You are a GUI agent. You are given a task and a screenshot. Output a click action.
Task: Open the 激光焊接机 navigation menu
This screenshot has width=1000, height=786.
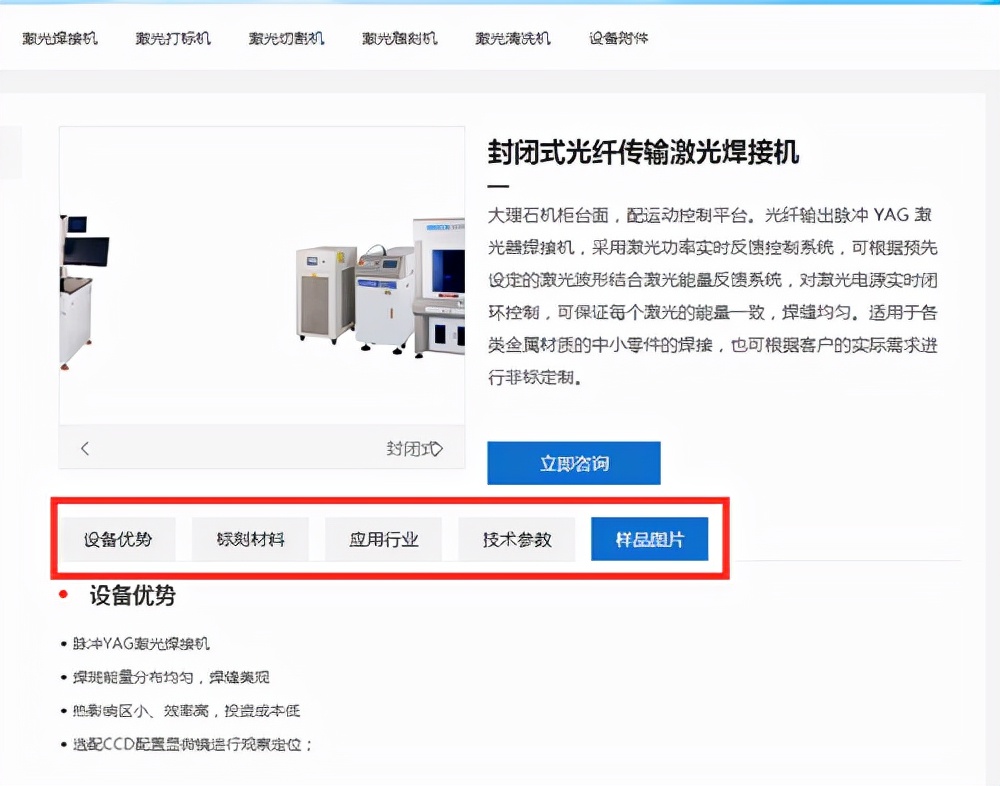click(x=59, y=39)
